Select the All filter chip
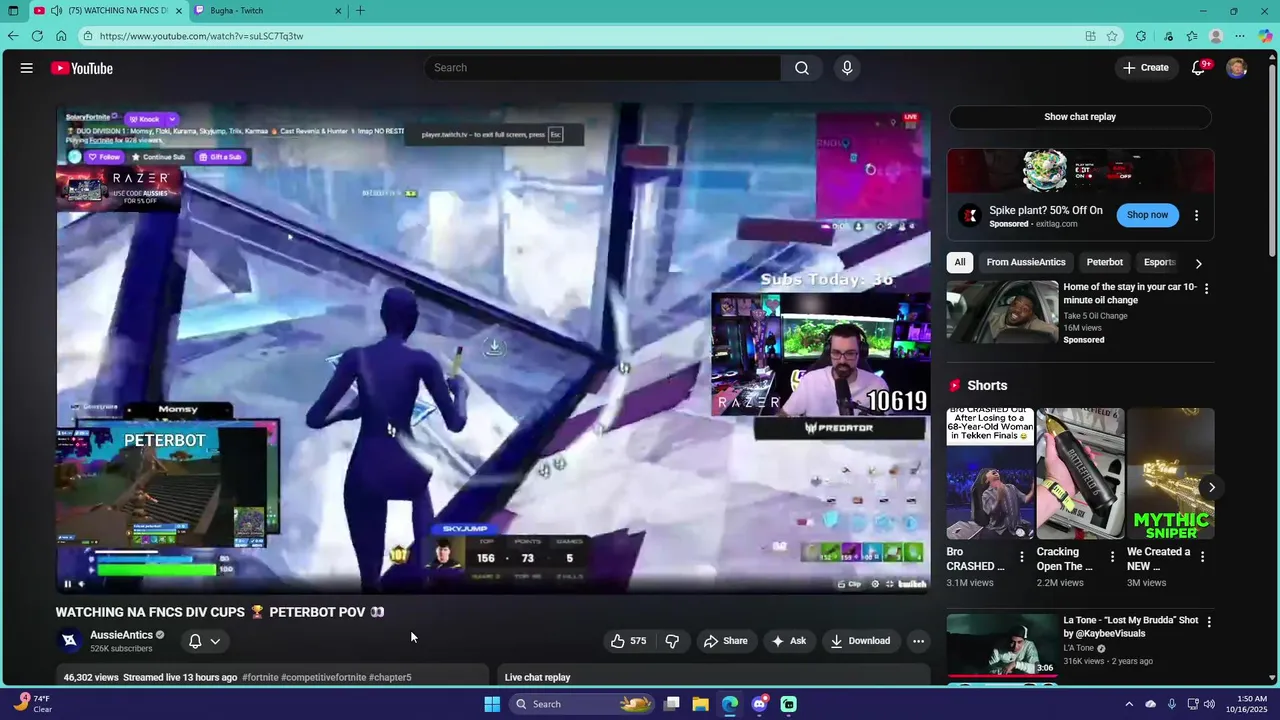The width and height of the screenshot is (1280, 720). [x=960, y=262]
